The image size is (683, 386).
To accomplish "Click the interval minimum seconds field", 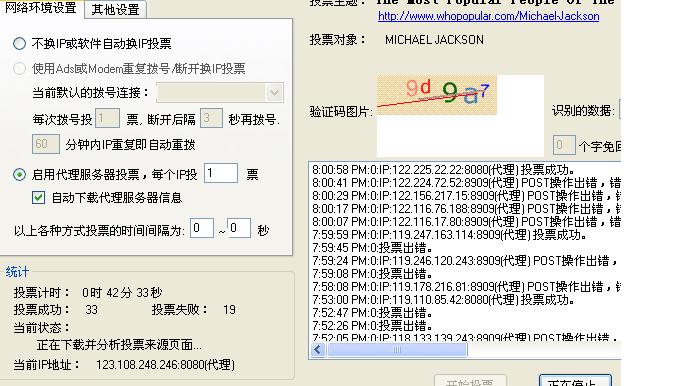I will click(x=202, y=228).
